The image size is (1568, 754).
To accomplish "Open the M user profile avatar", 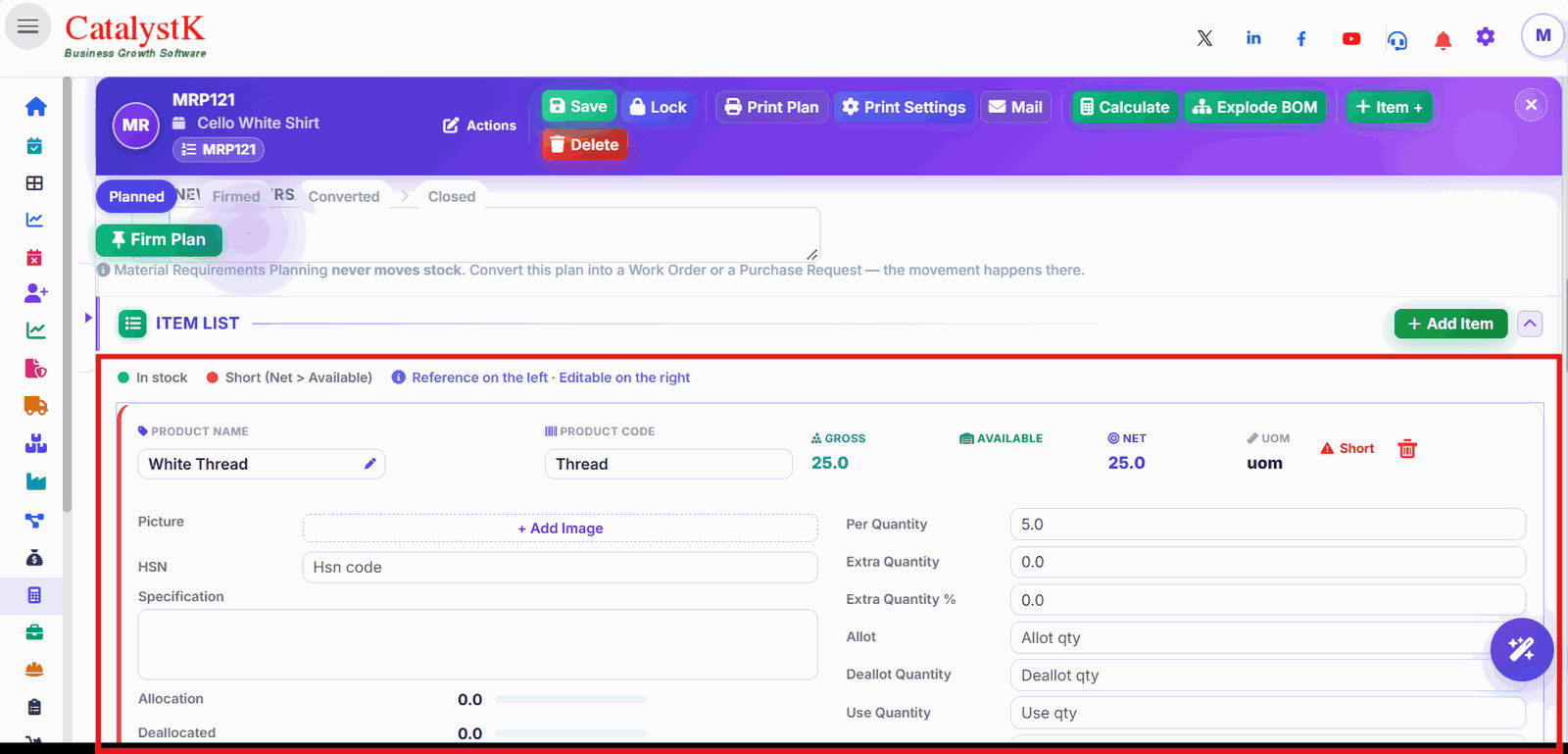I will tap(1543, 36).
